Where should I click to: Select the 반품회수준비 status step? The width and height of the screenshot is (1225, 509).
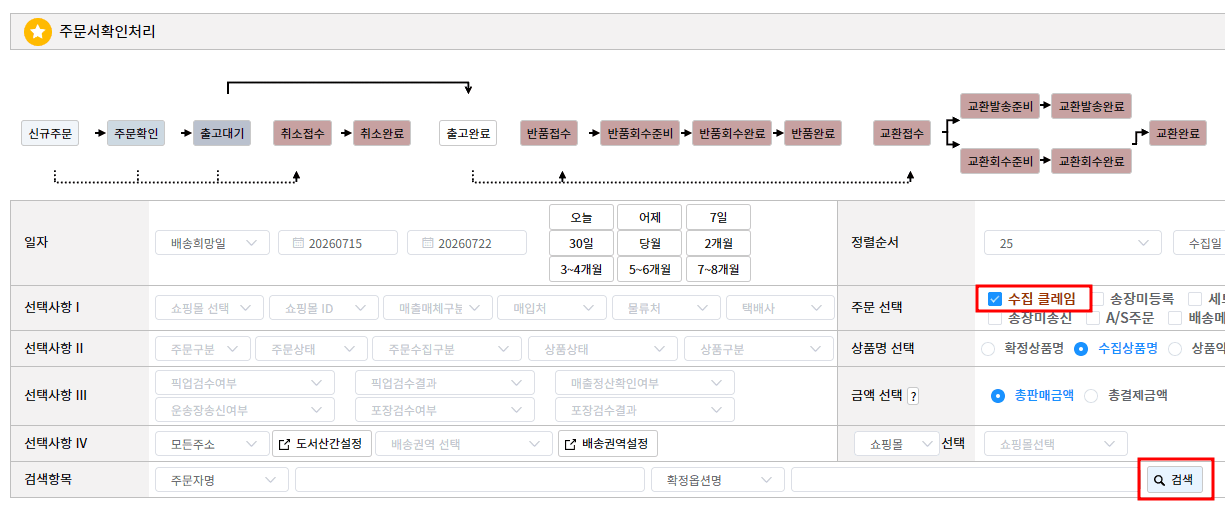click(640, 133)
